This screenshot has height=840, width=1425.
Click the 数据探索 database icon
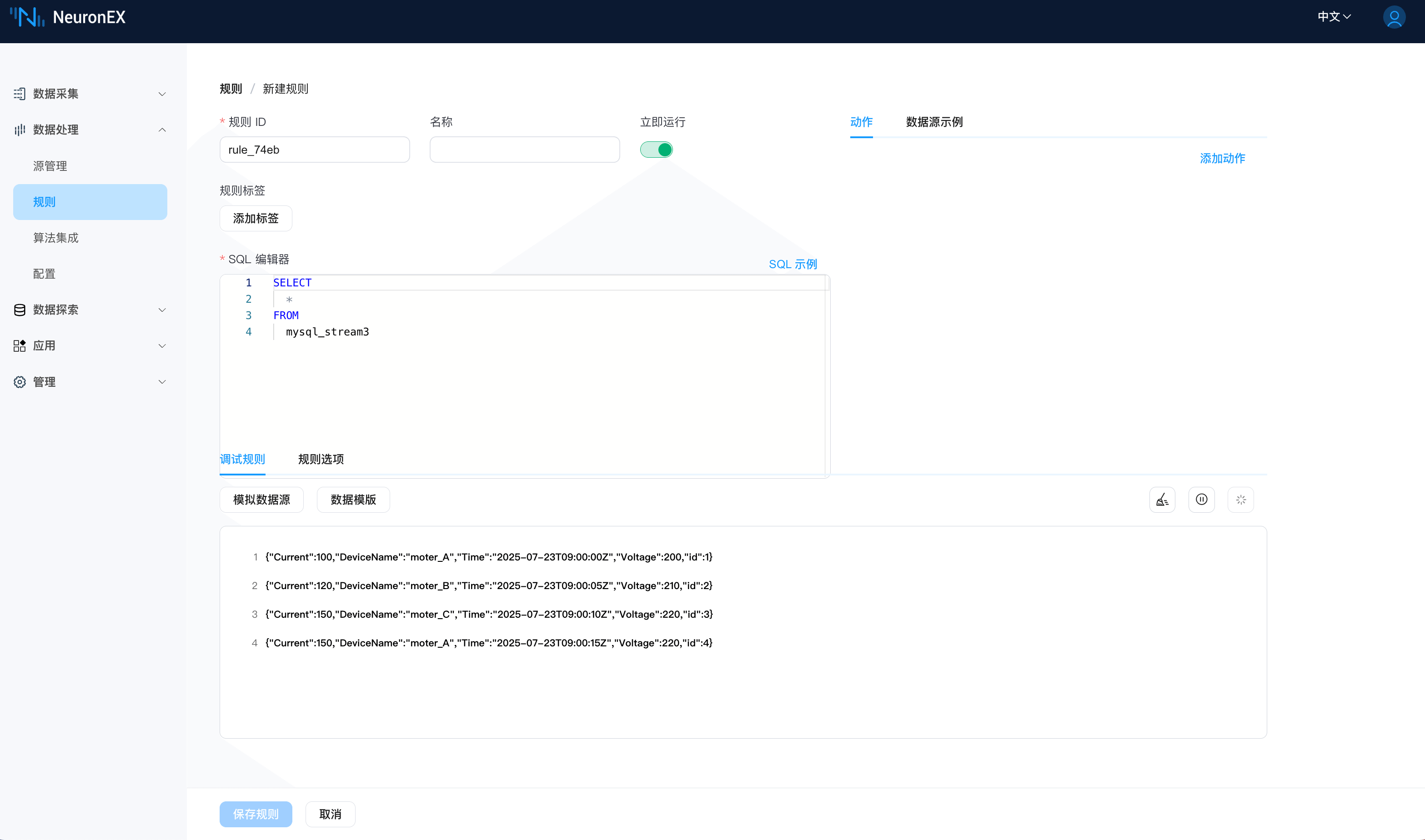click(20, 310)
